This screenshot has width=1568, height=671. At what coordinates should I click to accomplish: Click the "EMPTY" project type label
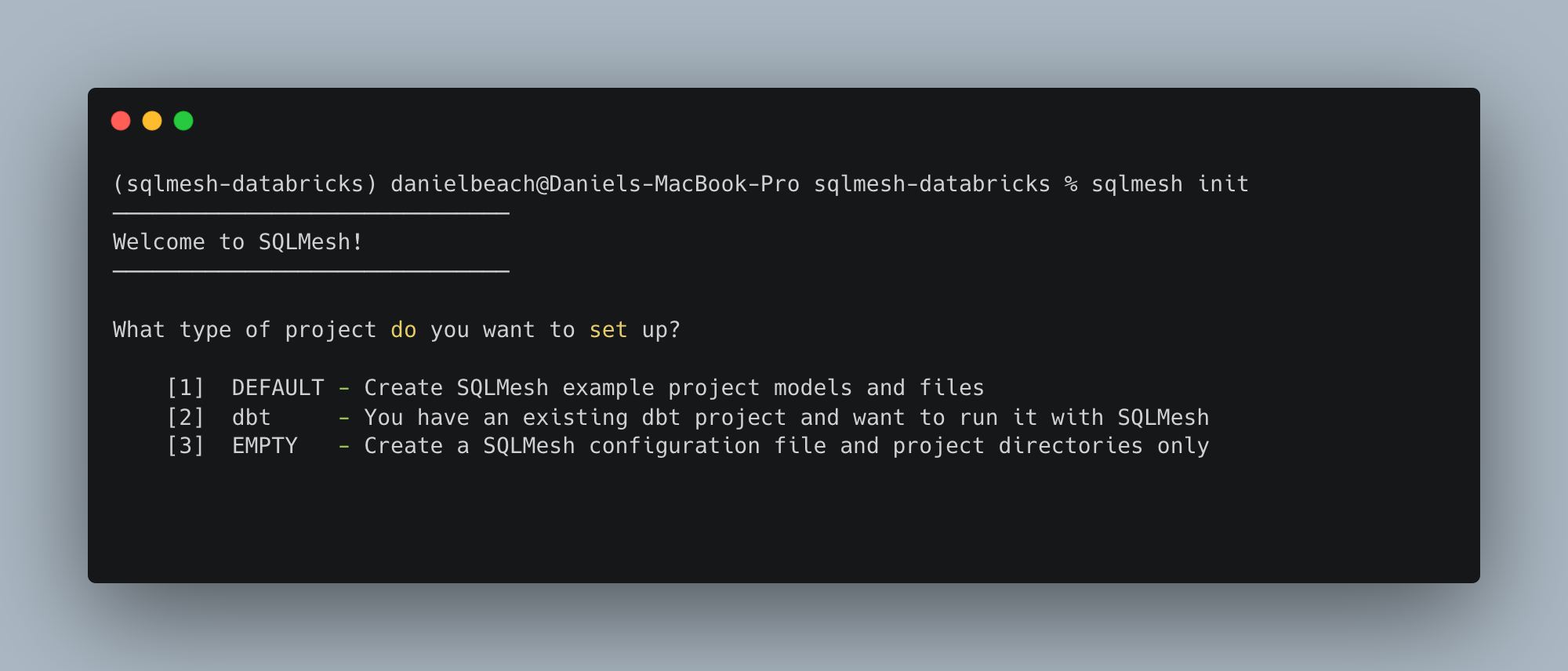coord(264,446)
